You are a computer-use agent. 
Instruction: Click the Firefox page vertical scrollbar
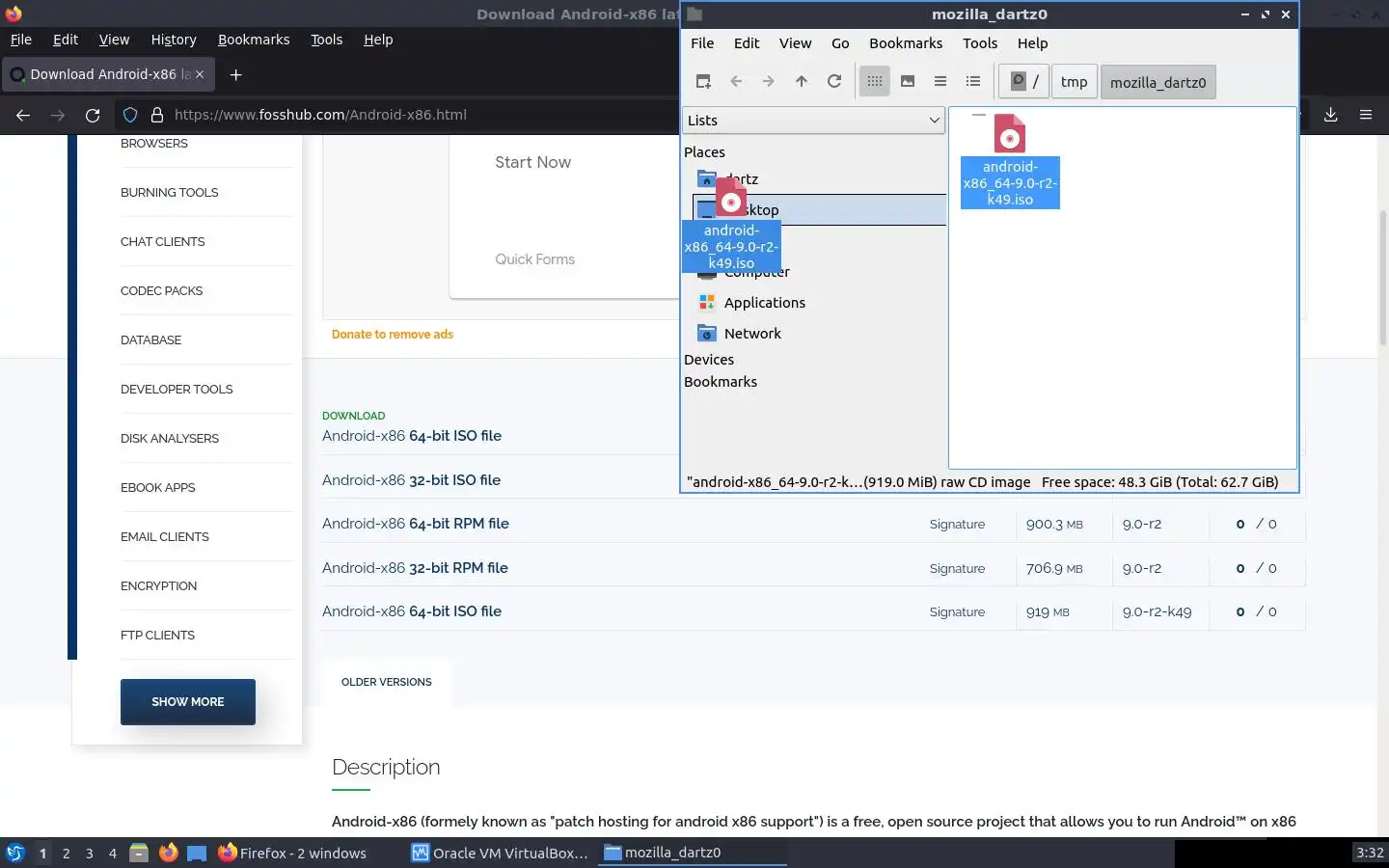pos(1383,280)
